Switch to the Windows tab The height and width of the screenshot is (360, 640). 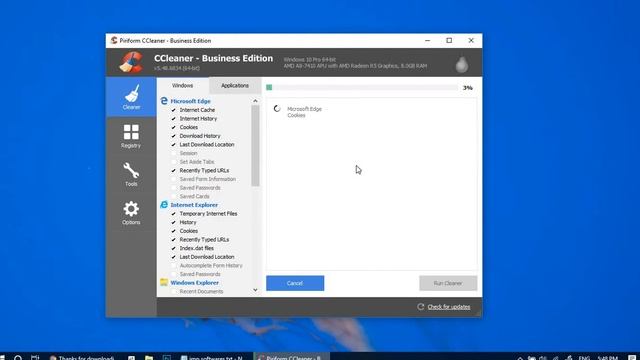click(x=182, y=86)
